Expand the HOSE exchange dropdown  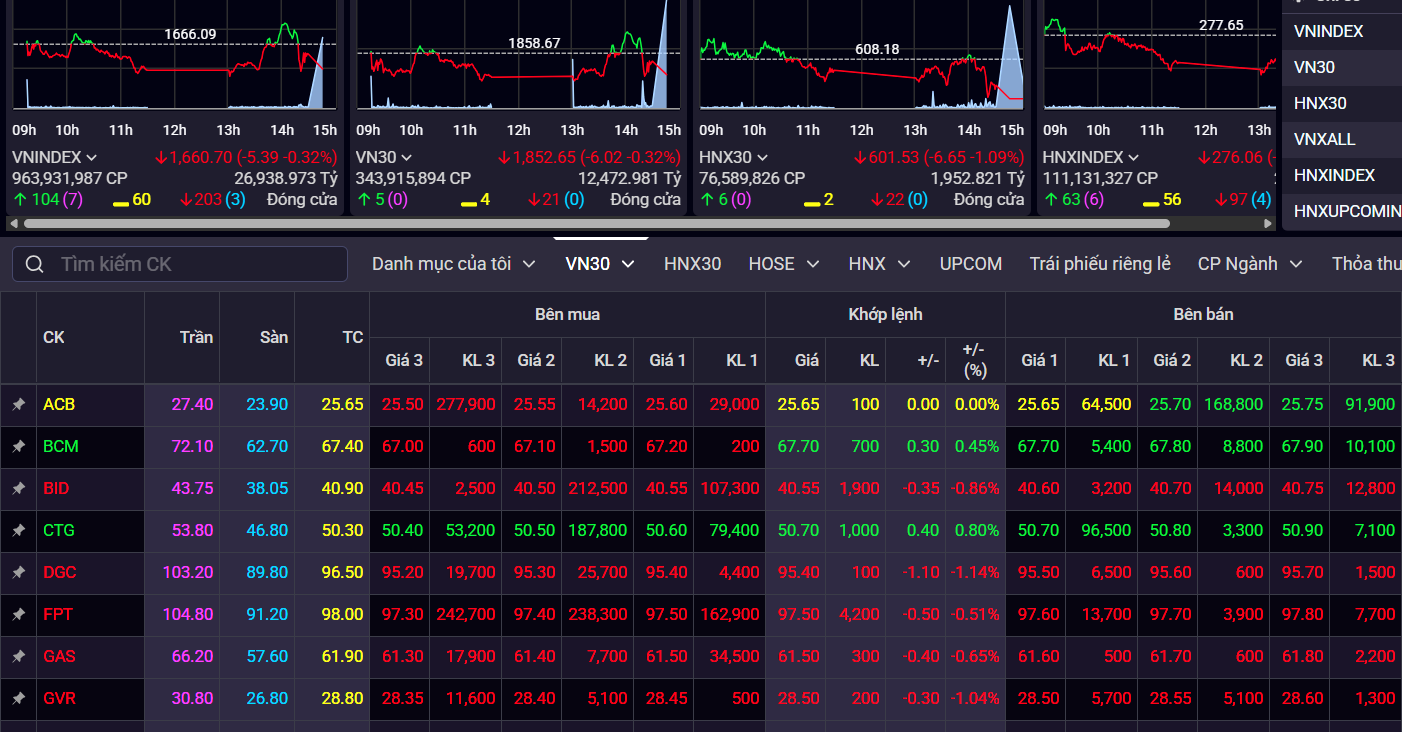812,264
